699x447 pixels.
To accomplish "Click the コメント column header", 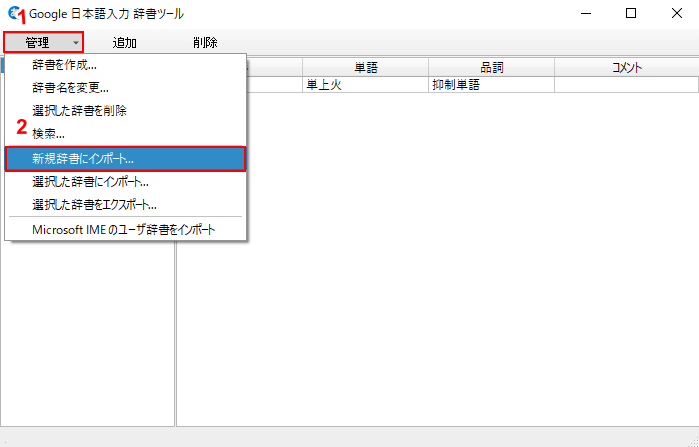I will [626, 67].
